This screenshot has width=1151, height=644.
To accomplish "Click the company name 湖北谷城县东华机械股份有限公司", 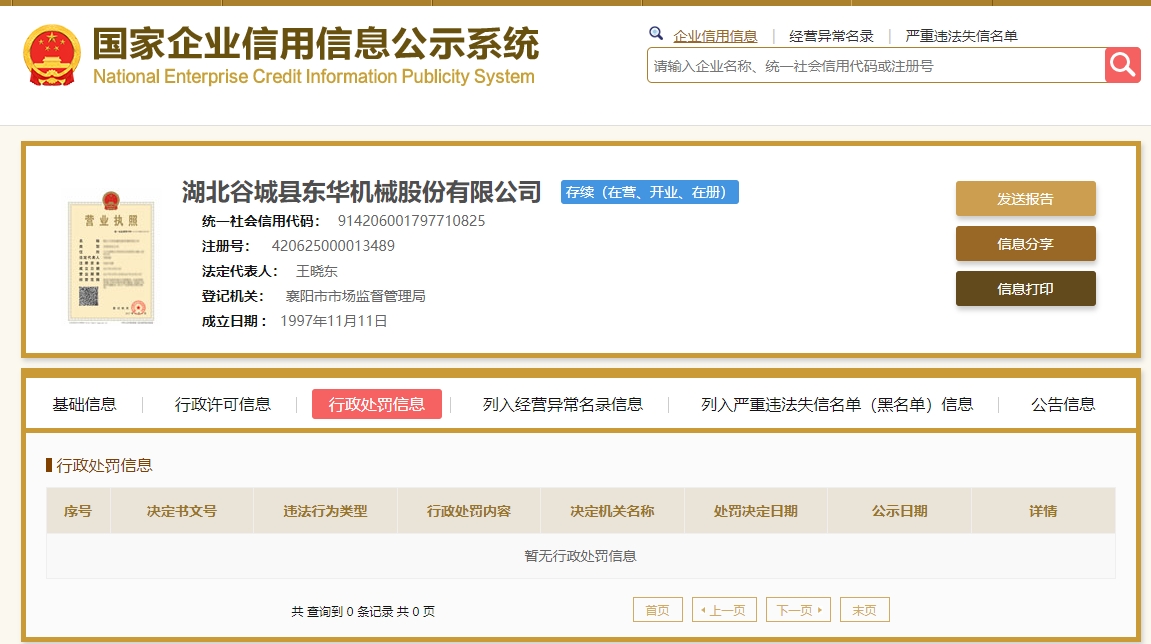I will point(361,192).
